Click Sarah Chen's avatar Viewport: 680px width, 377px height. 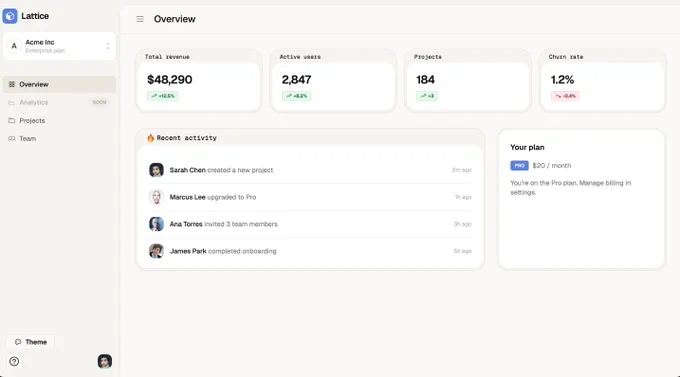point(156,170)
